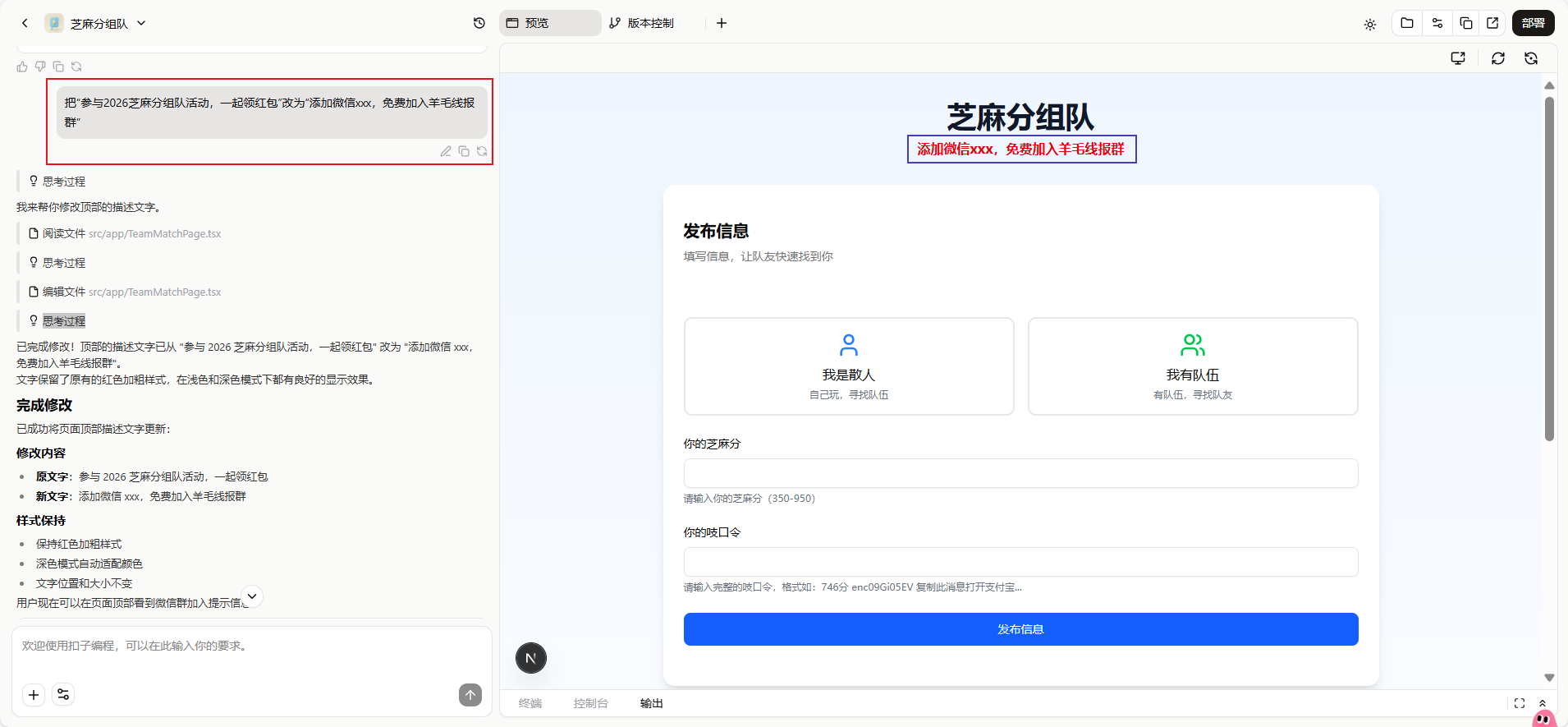1568x727 pixels.
Task: Refresh the preview panel
Action: (x=1497, y=58)
